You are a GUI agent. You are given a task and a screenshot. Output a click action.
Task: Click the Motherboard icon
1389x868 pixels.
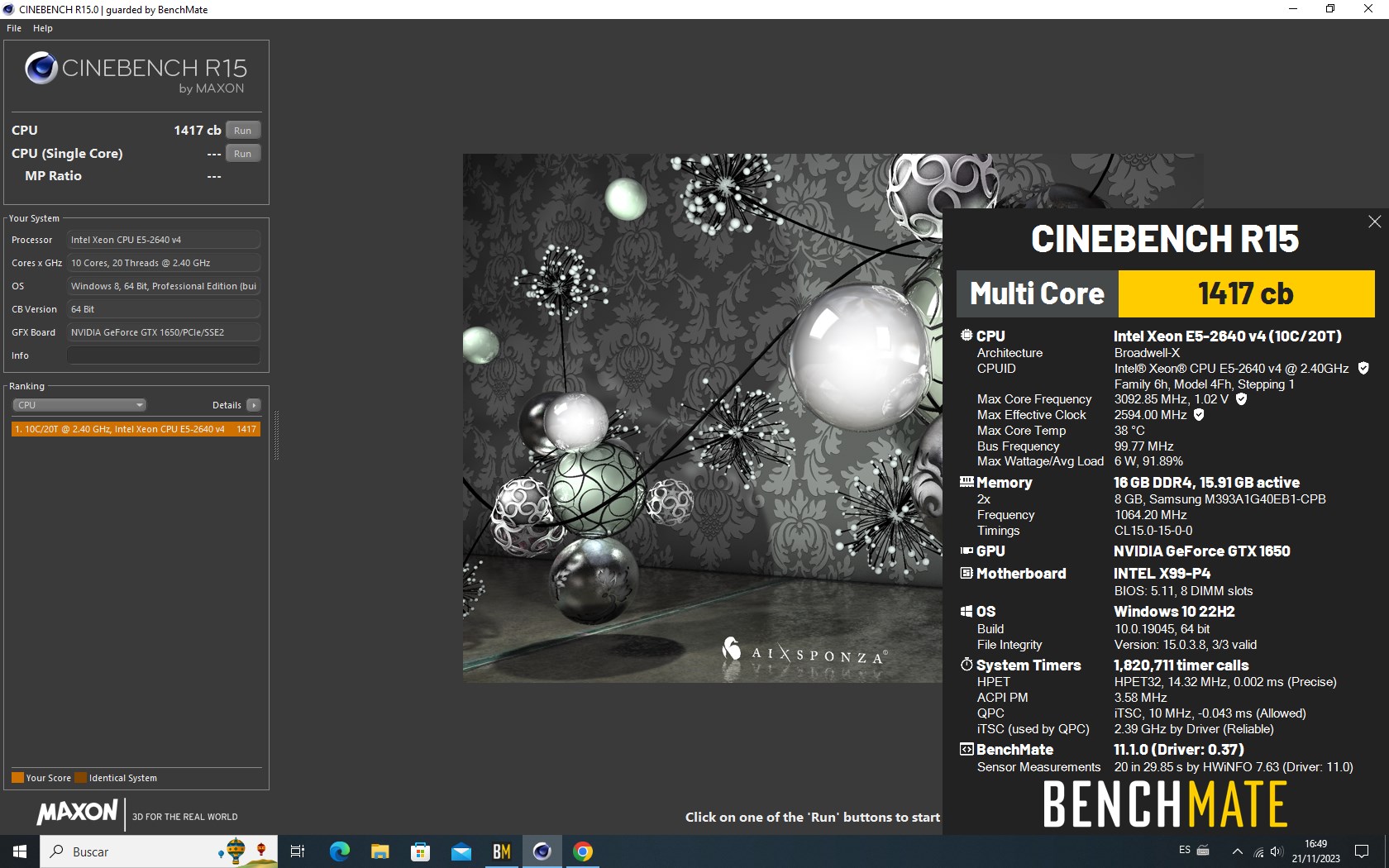[x=966, y=573]
